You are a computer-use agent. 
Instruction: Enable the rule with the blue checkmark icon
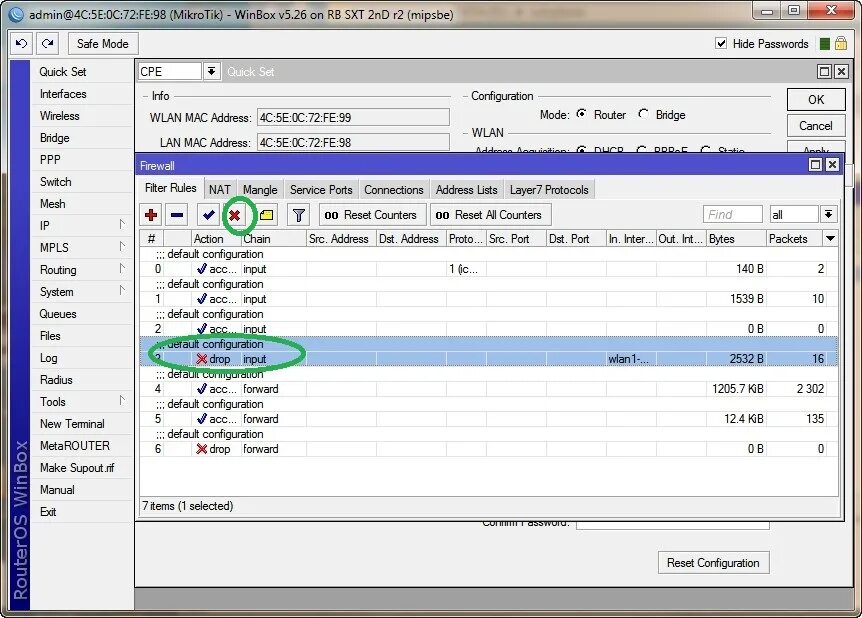click(208, 215)
